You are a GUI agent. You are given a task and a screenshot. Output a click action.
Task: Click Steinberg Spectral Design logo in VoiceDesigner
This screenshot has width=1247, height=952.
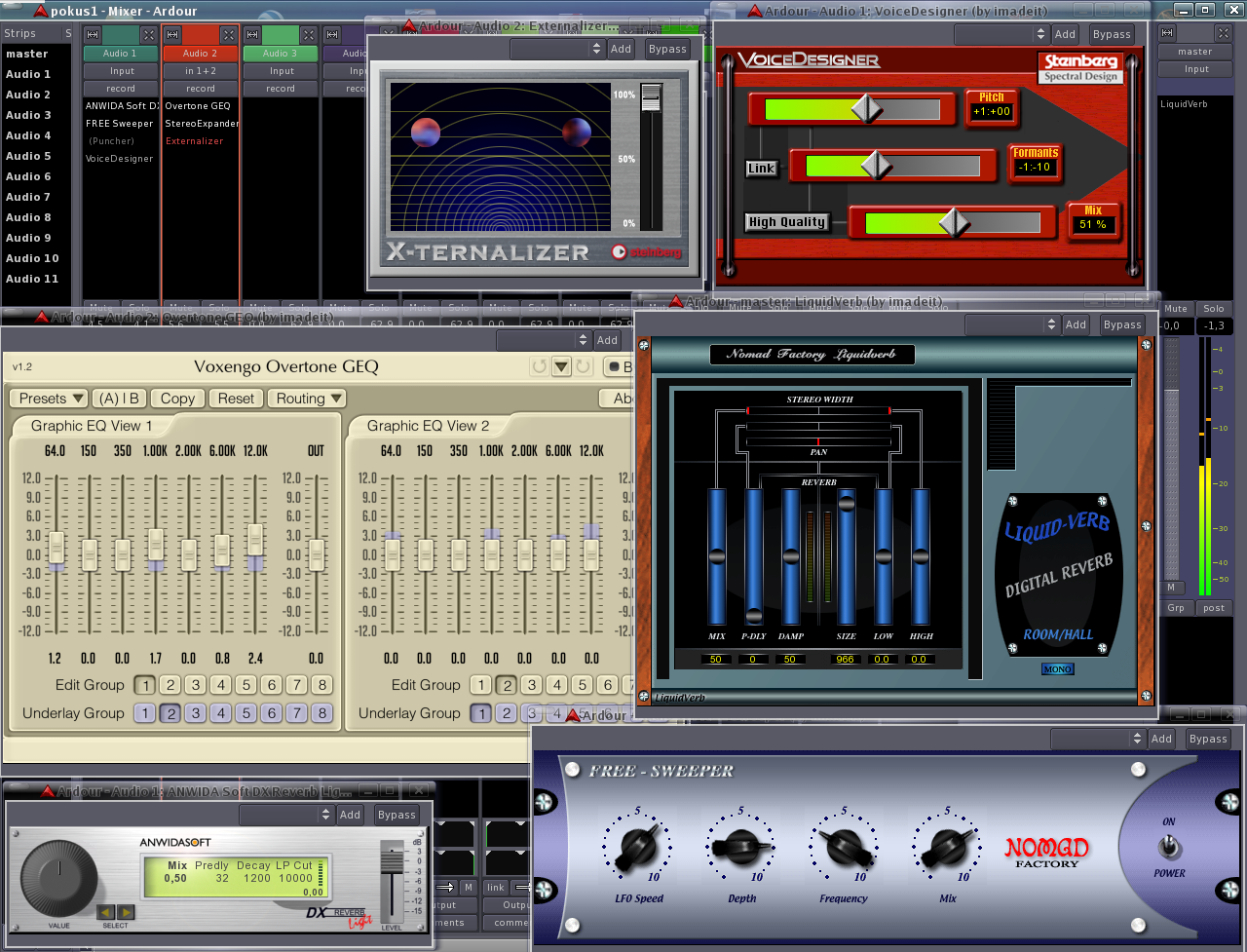click(x=1080, y=67)
